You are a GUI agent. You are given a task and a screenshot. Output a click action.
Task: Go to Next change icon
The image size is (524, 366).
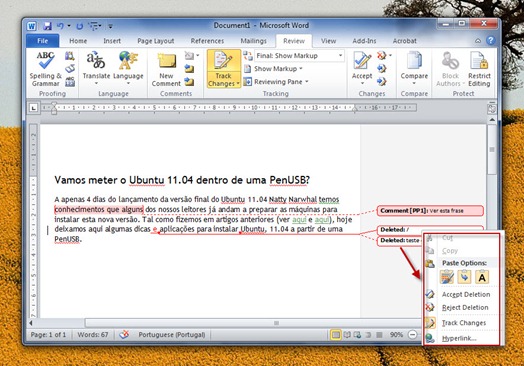pyautogui.click(x=381, y=82)
